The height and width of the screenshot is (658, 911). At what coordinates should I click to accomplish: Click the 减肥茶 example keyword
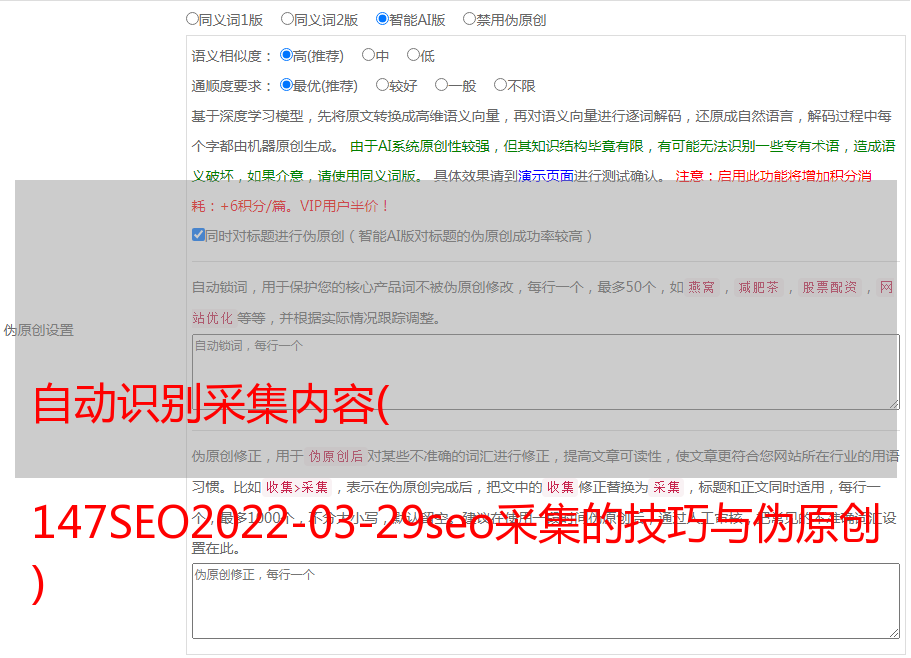[x=758, y=287]
